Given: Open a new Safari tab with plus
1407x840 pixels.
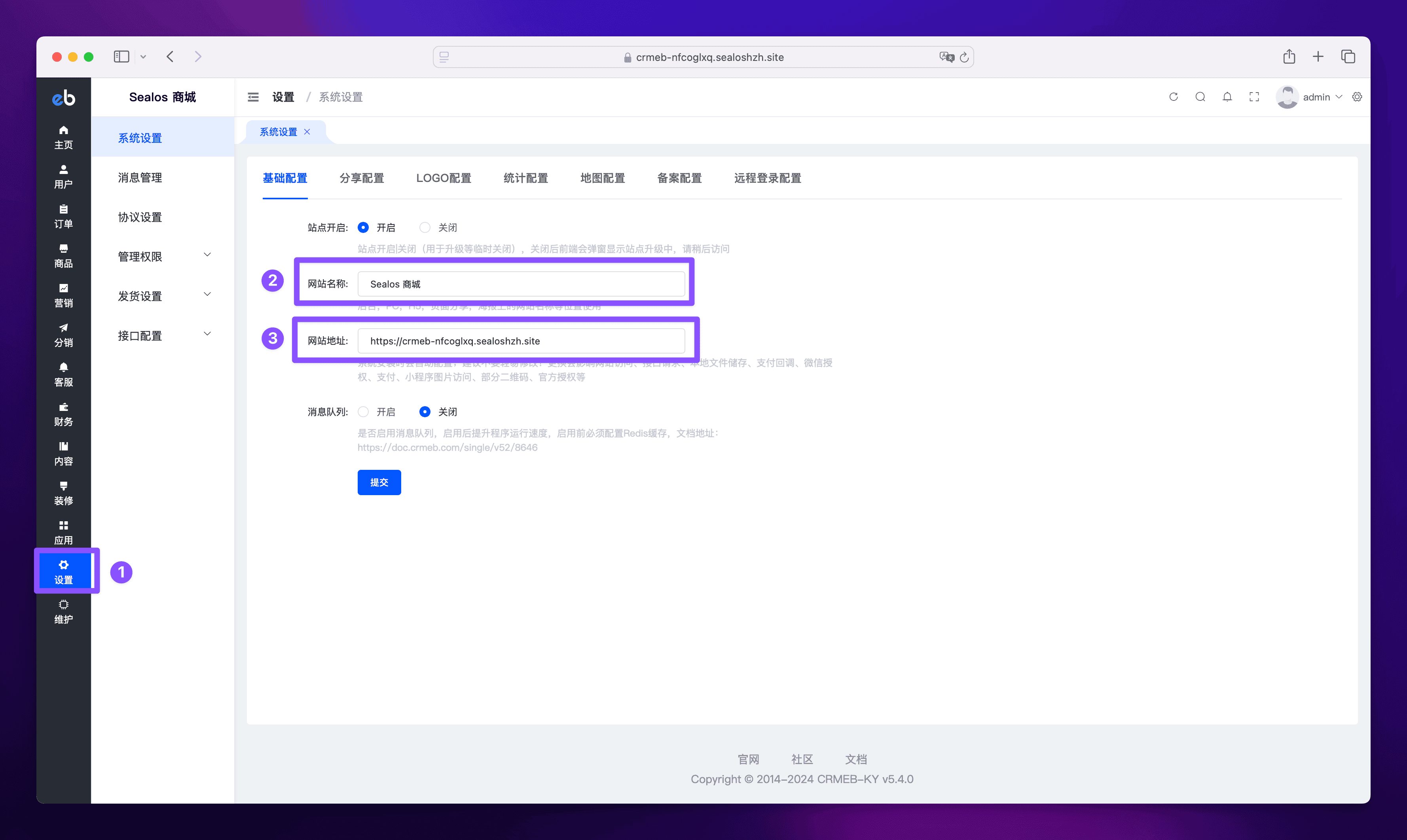Looking at the screenshot, I should tap(1318, 57).
